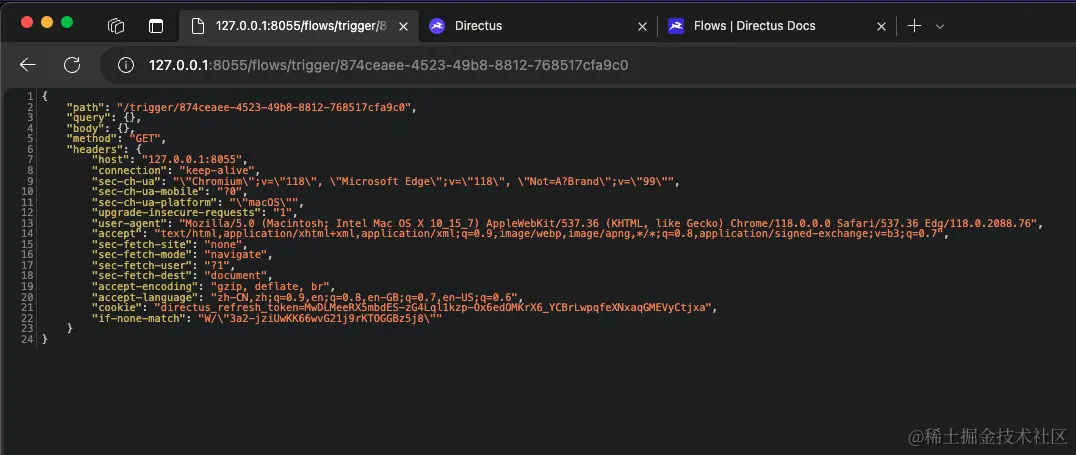The width and height of the screenshot is (1076, 455).
Task: Click the macOS green fullscreen button
Action: pos(67,22)
